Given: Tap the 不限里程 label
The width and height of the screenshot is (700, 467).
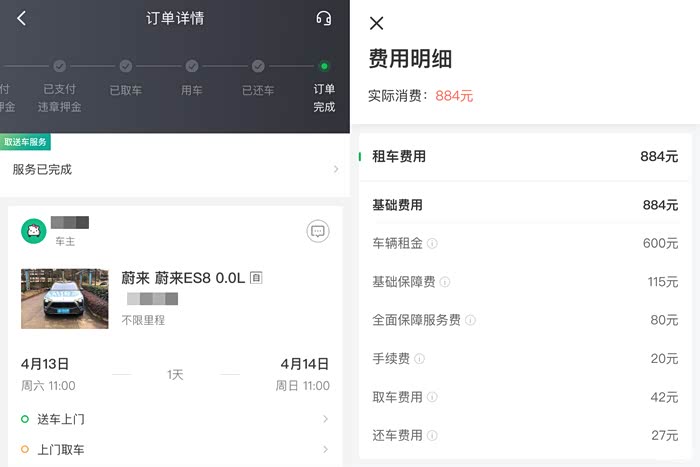Looking at the screenshot, I should click(143, 320).
